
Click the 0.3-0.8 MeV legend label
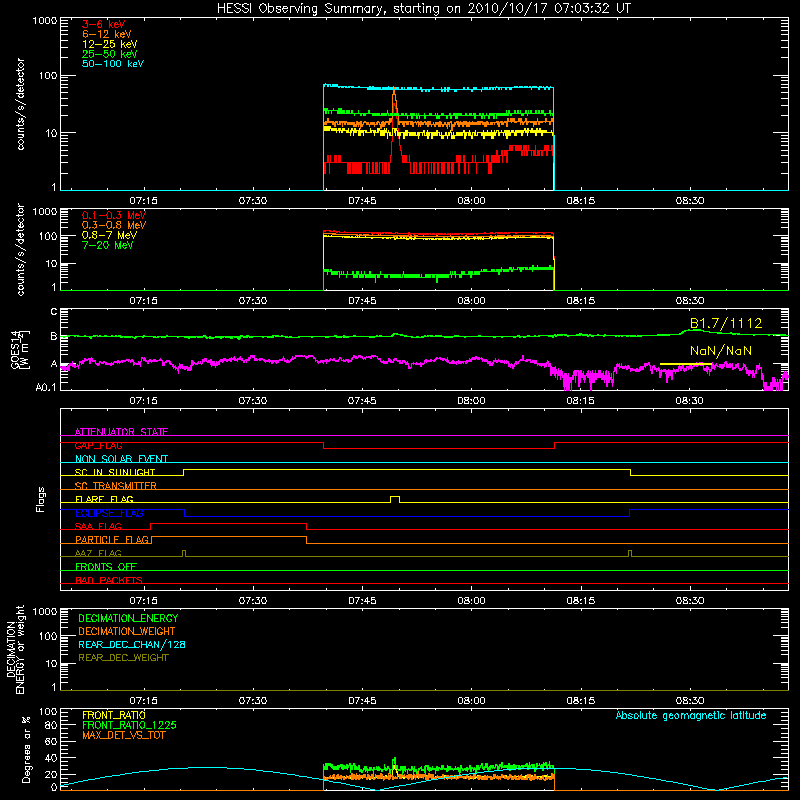pyautogui.click(x=114, y=225)
